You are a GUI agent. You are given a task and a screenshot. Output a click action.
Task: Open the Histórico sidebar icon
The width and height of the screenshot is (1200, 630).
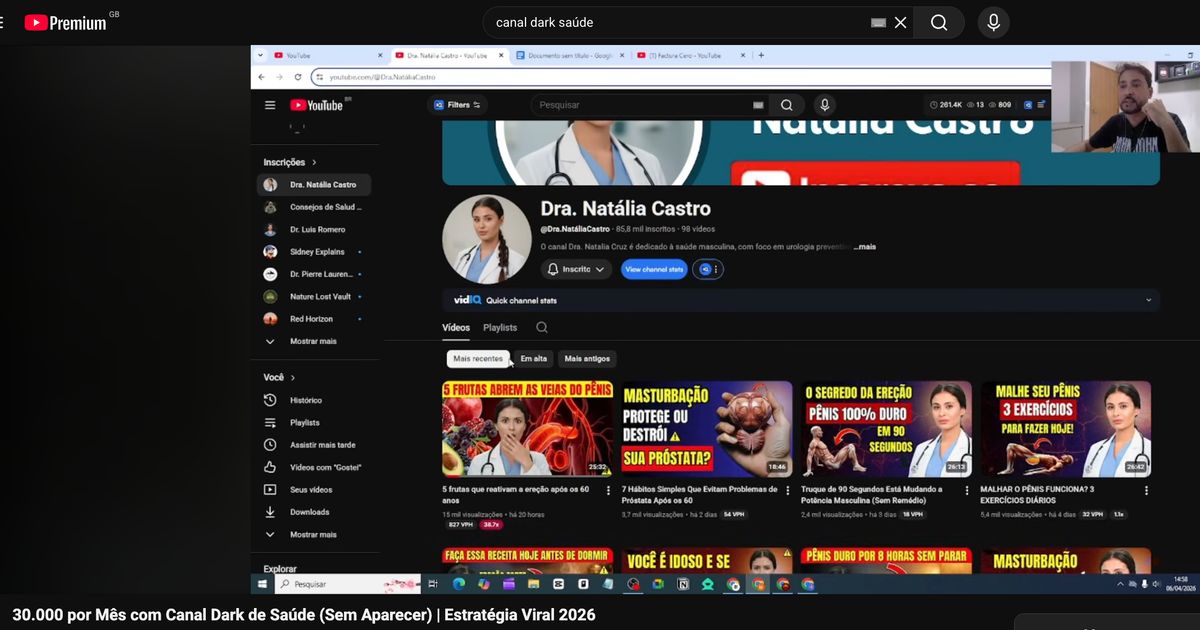[270, 400]
